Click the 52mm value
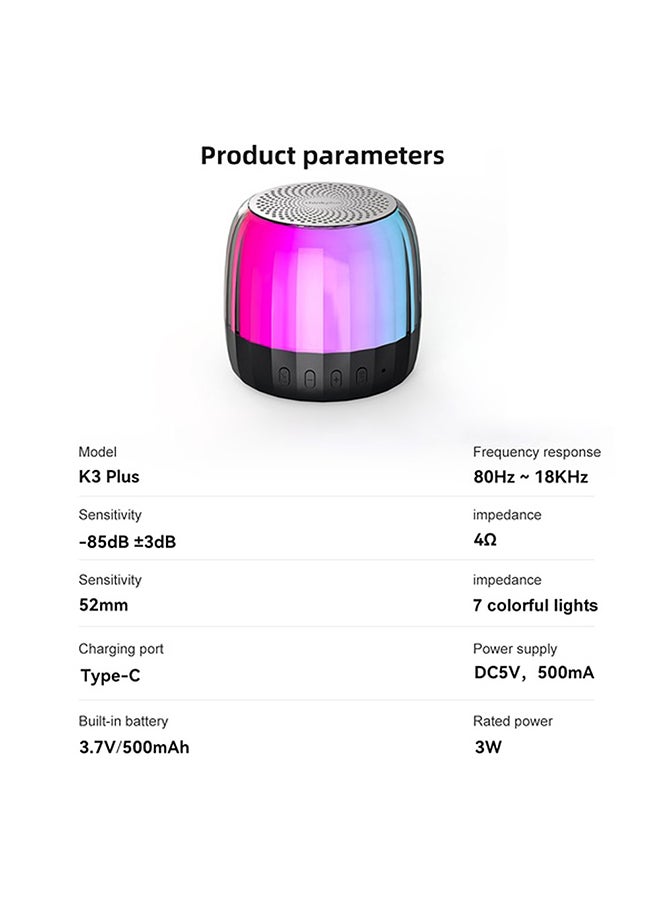This screenshot has height=900, width=660. point(103,605)
